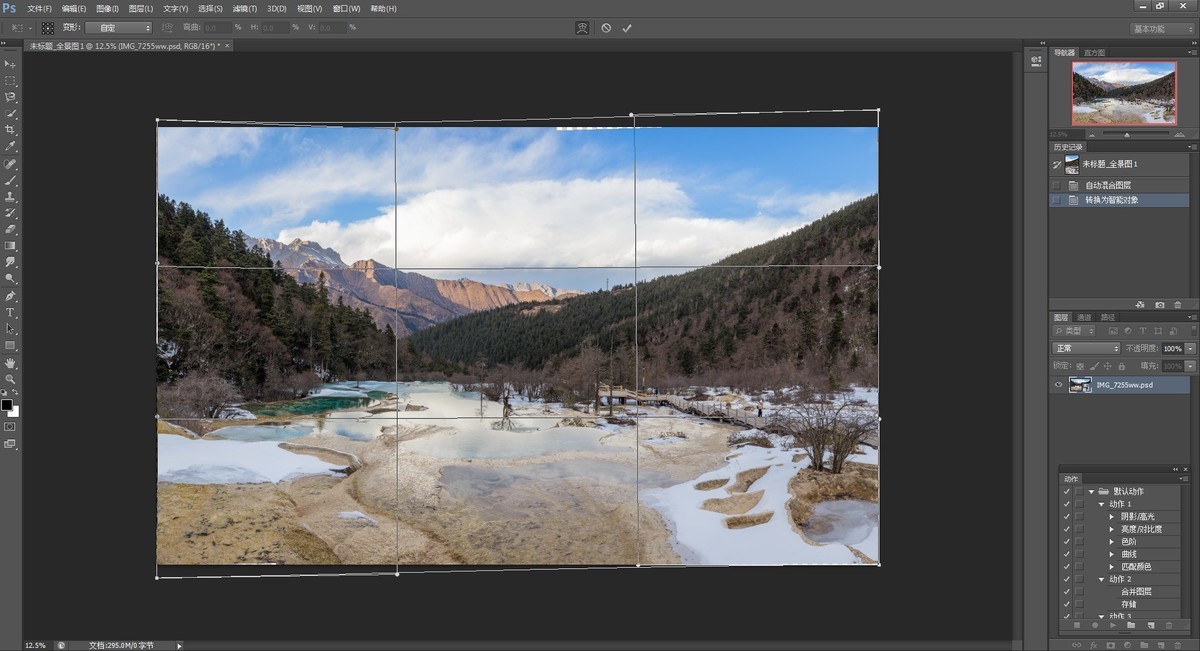
Task: Select the Lasso tool
Action: point(10,97)
